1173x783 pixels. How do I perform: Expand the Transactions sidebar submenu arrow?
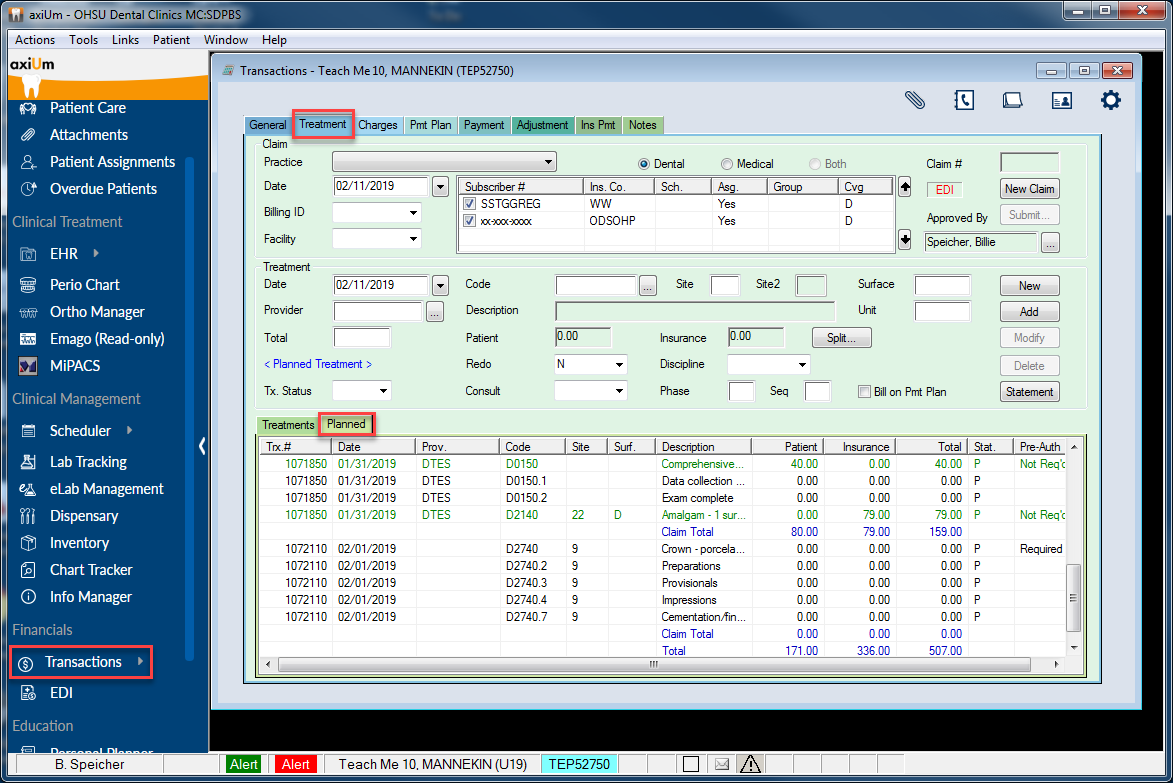point(140,661)
